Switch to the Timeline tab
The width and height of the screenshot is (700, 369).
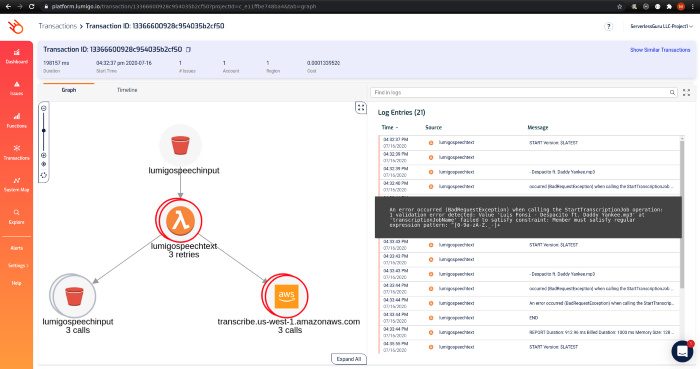[x=127, y=90]
